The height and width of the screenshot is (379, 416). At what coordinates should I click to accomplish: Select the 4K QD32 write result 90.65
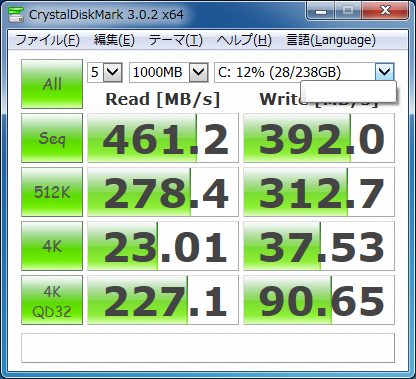319,300
